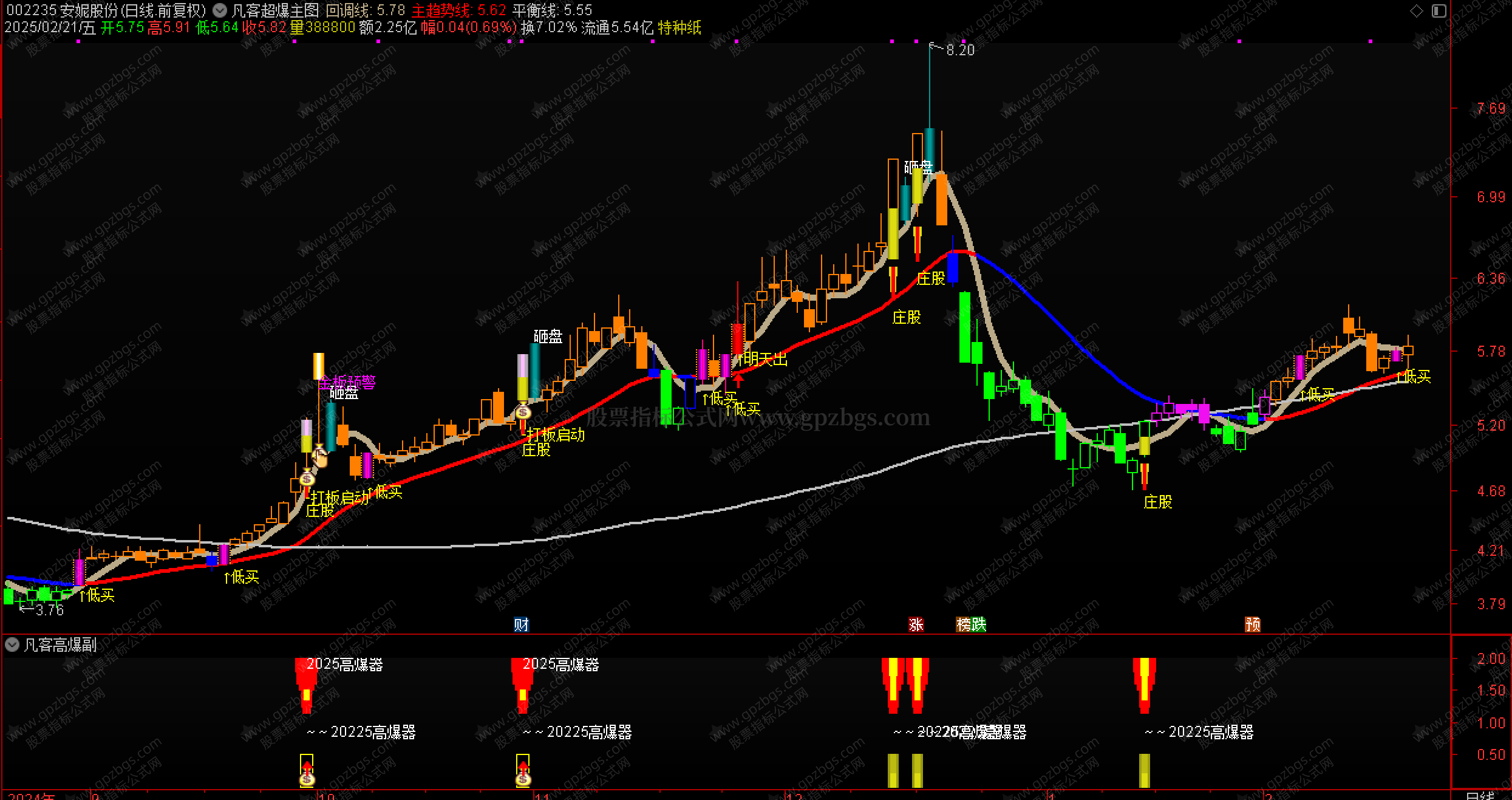Click the 平衡线 5.55 legend value
The image size is (1512, 800).
552,10
